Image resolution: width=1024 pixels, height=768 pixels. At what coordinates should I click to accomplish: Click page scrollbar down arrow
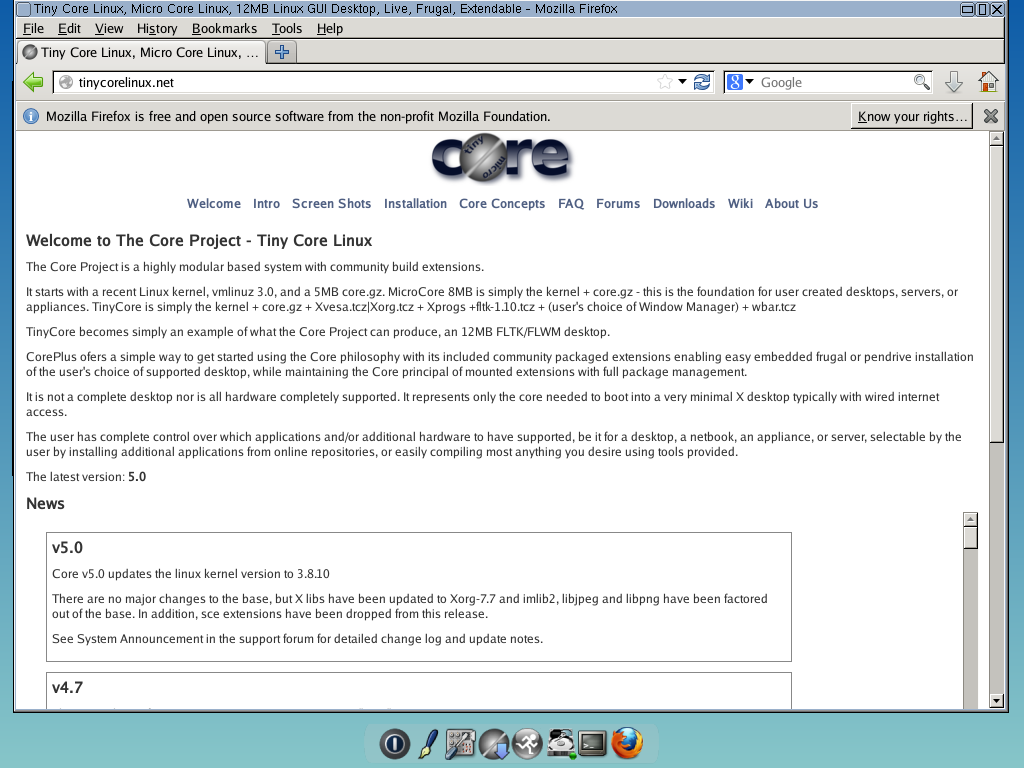(996, 701)
